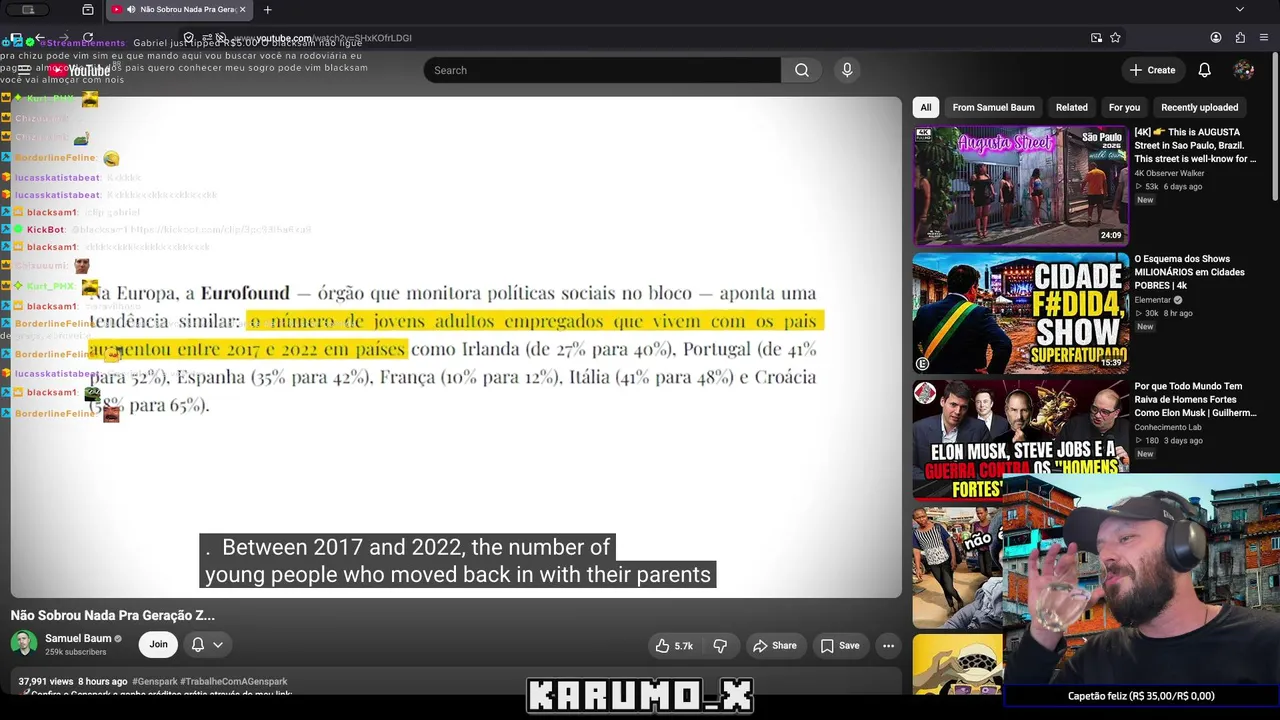Close the Não Sobrou Nada tab
Screen dimensions: 1280x720
pos(242,10)
